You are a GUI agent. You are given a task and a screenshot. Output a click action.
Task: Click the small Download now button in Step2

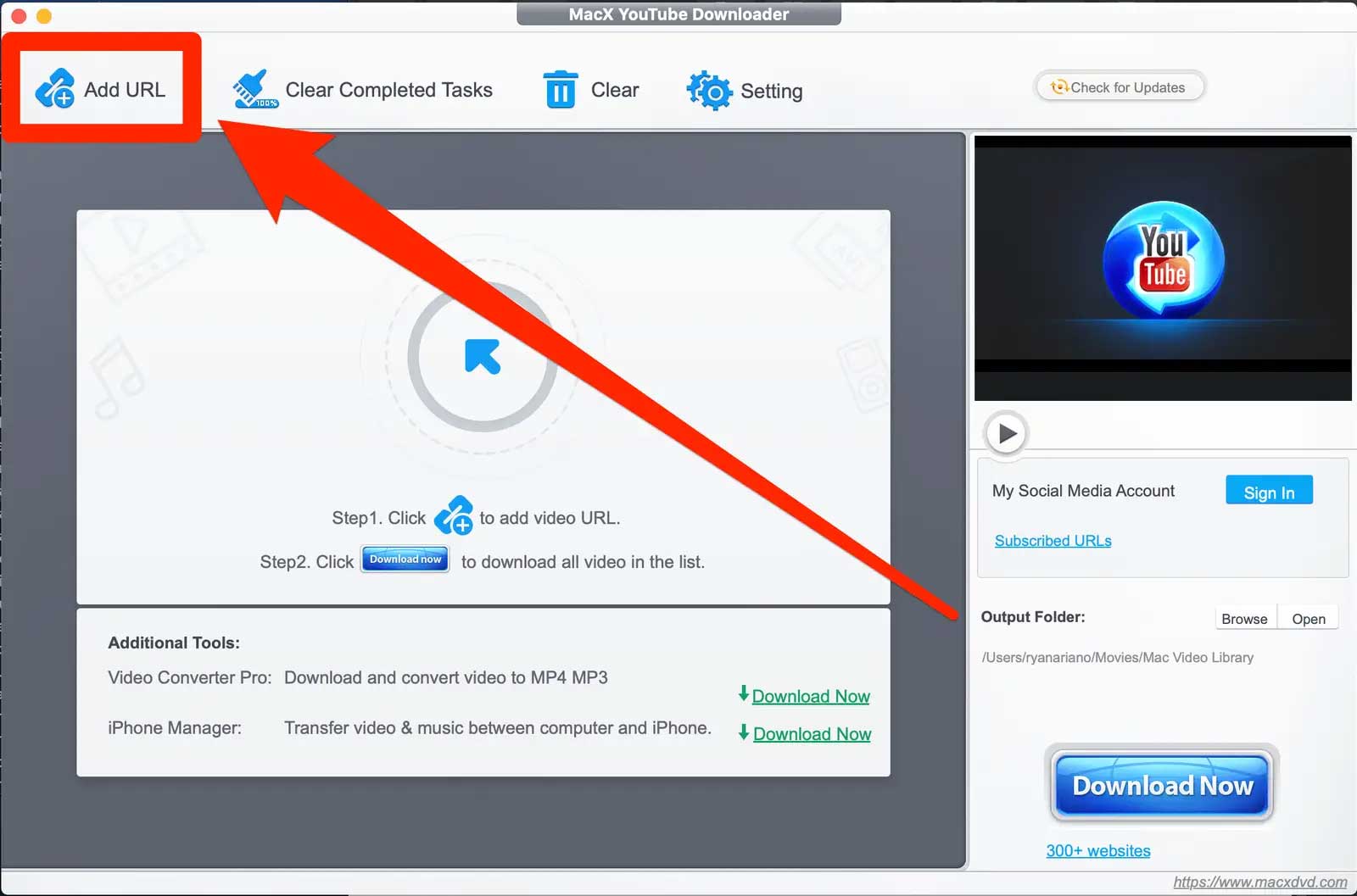(x=405, y=559)
